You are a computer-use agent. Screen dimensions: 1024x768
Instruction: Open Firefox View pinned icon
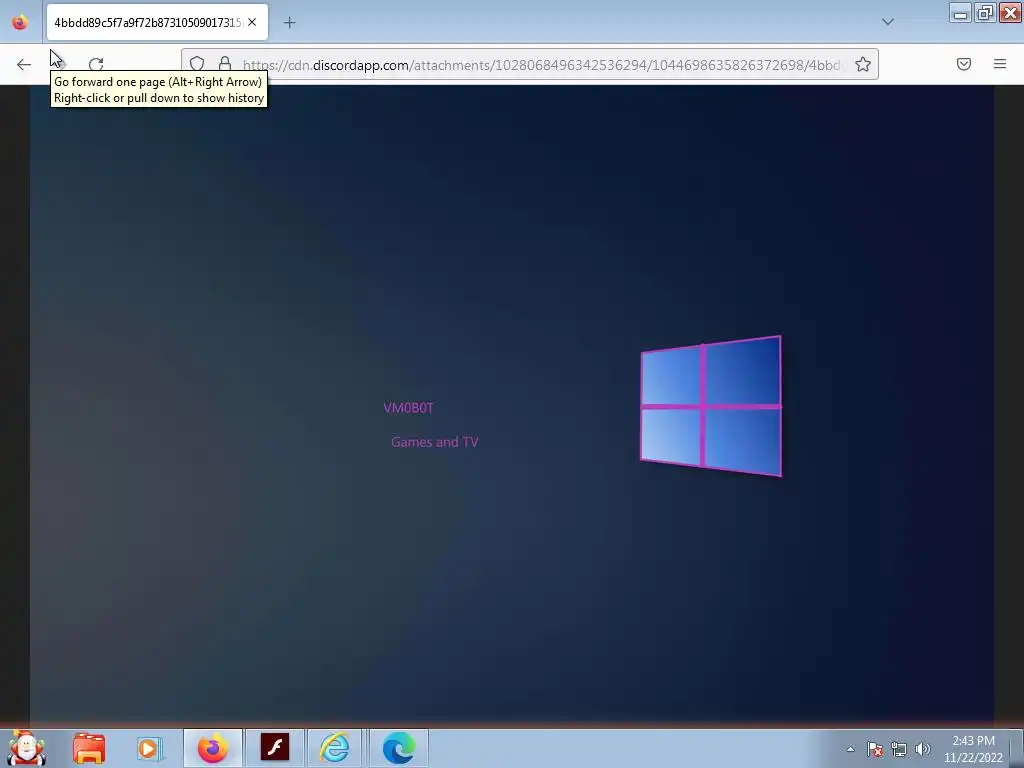click(x=20, y=22)
